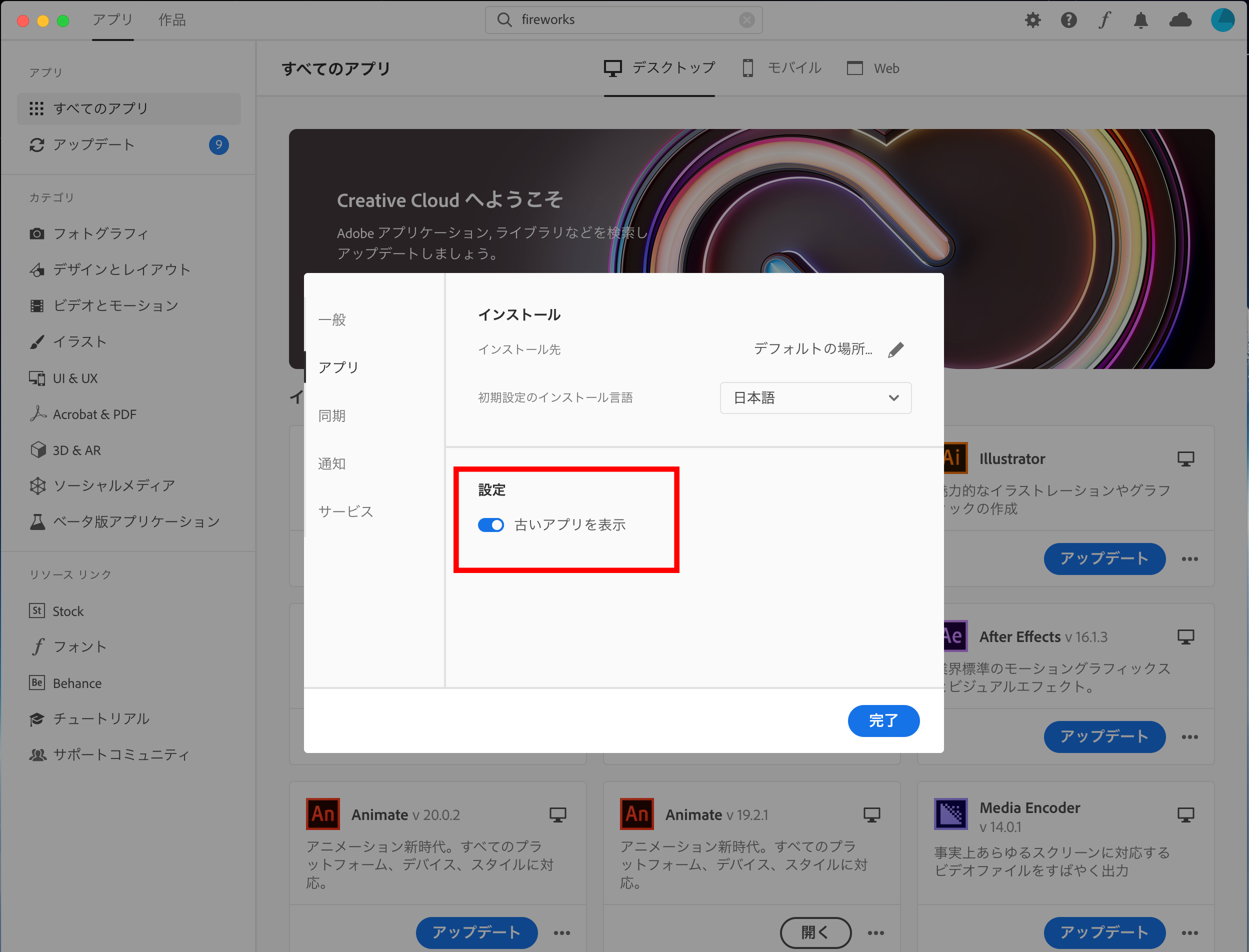
Task: Click the Animate v 20.0.2 app icon
Action: tap(322, 813)
